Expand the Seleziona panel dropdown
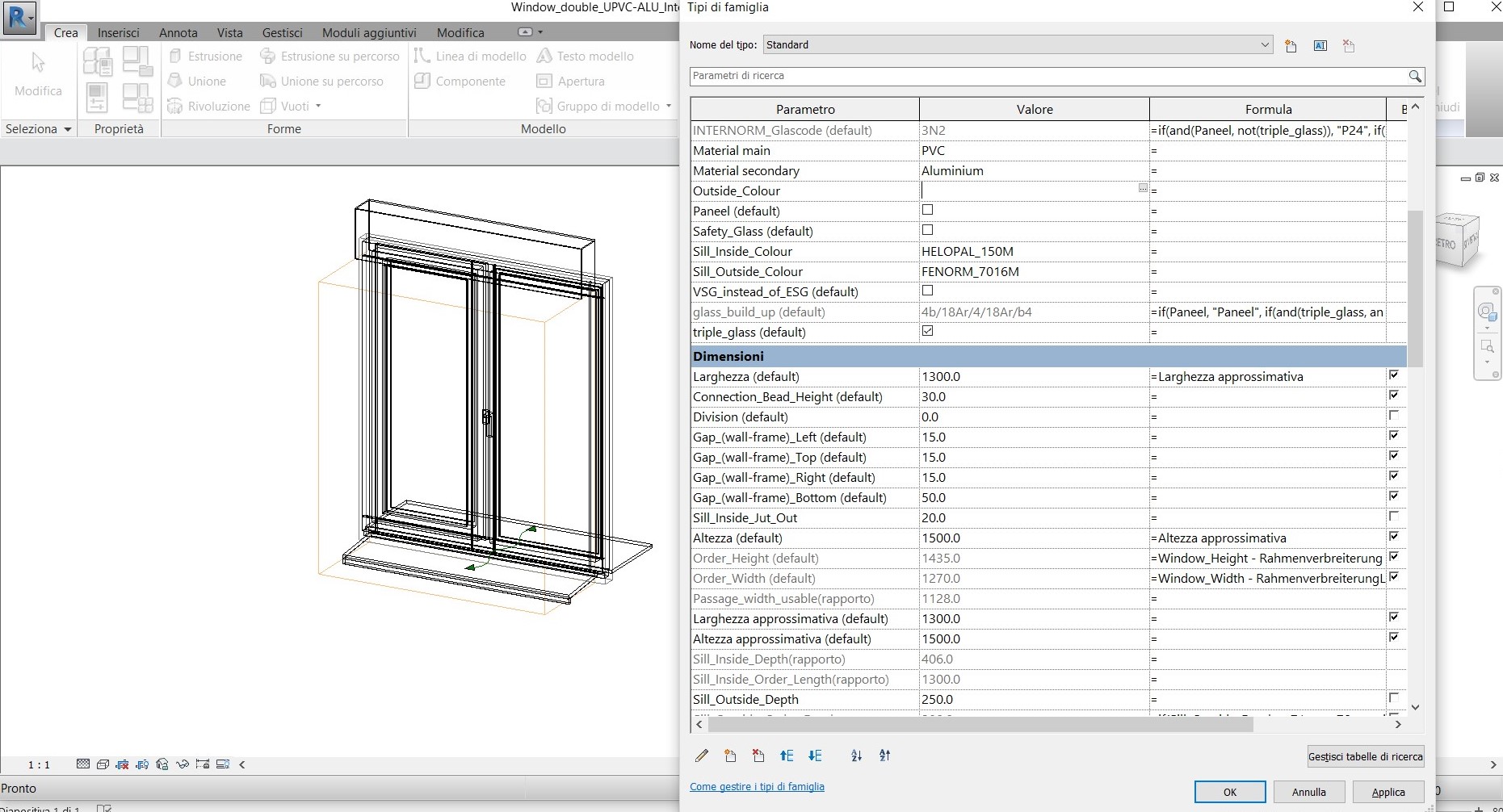This screenshot has width=1503, height=812. coord(68,129)
